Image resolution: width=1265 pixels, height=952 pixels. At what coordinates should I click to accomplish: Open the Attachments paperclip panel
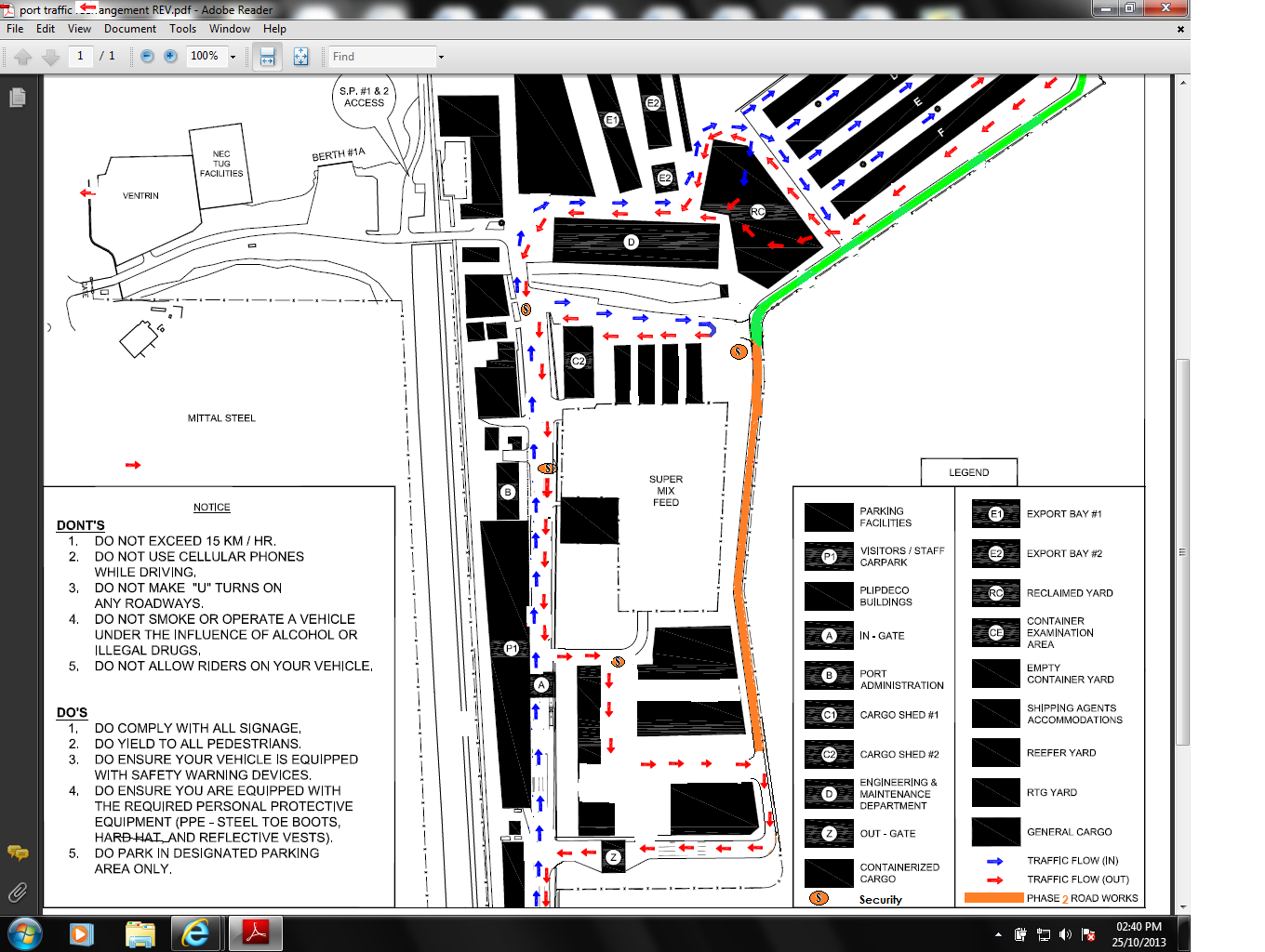17,892
